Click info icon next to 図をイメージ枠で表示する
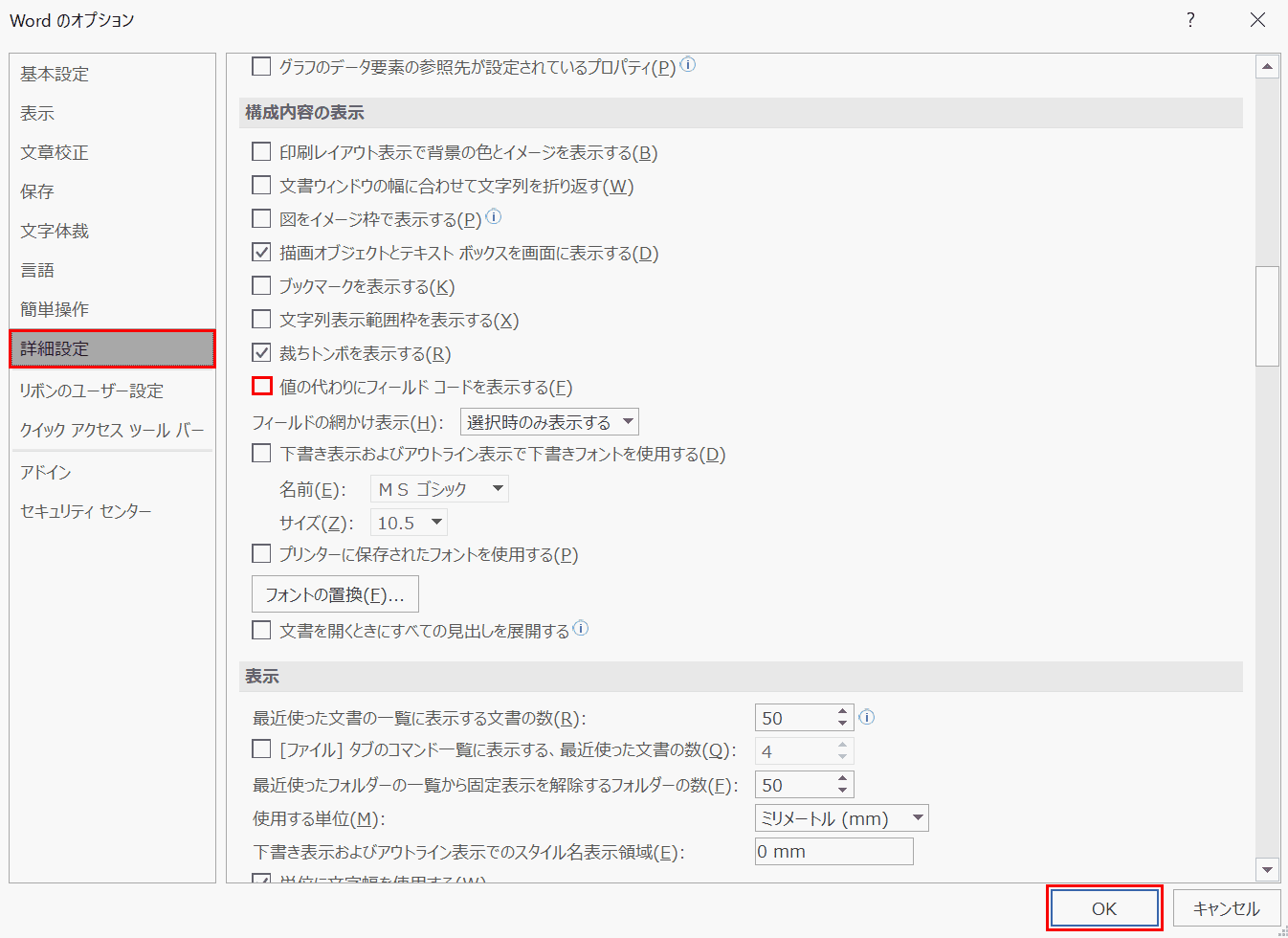Image resolution: width=1288 pixels, height=938 pixels. tap(494, 217)
